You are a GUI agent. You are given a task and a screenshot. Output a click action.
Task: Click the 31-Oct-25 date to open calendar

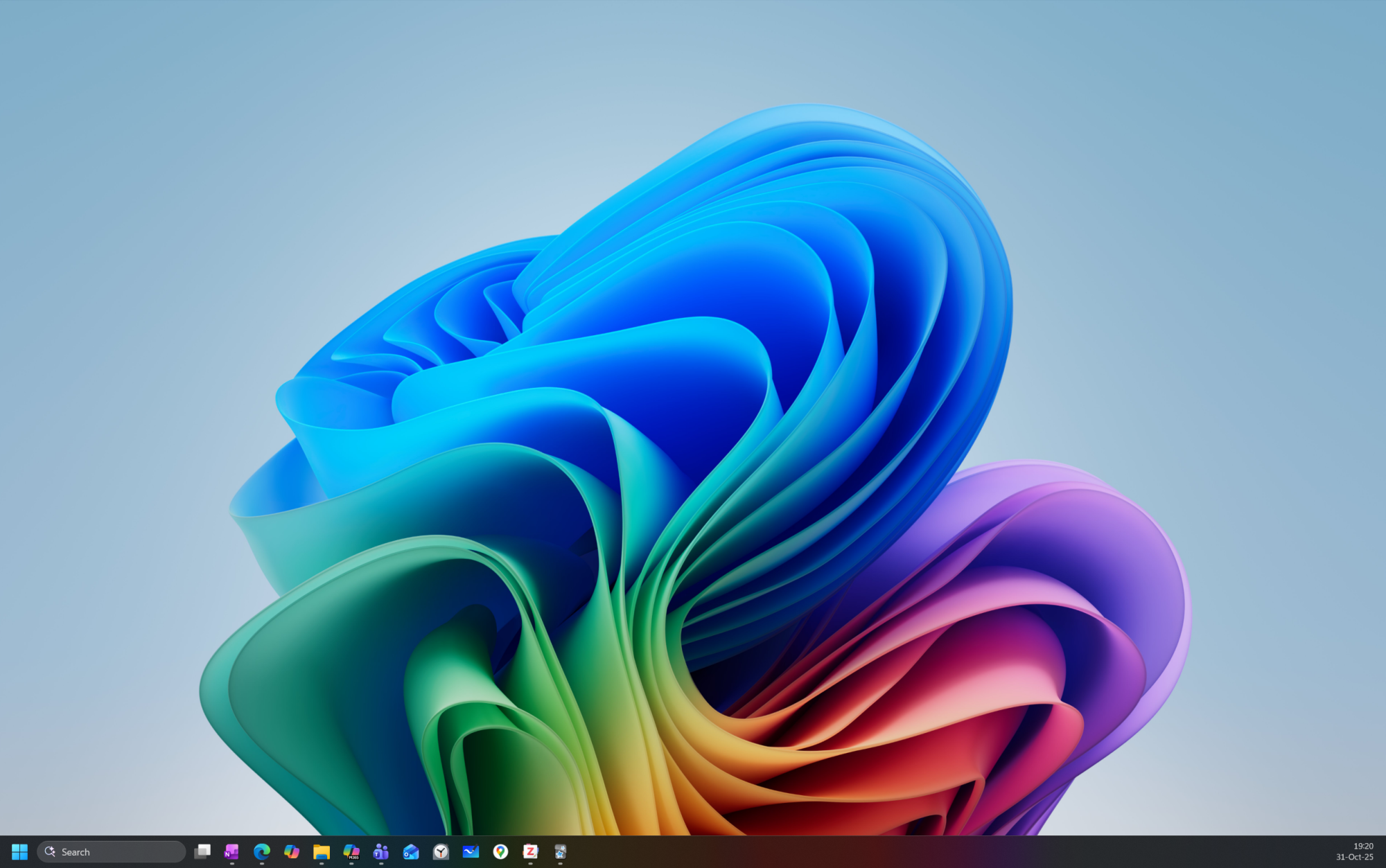(x=1354, y=857)
